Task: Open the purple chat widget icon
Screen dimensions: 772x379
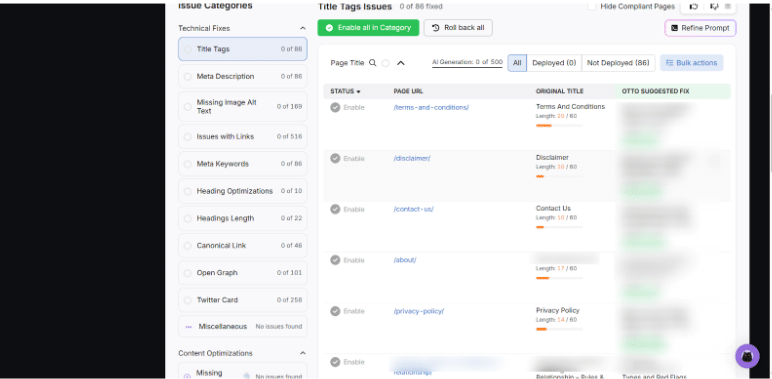Action: coord(747,356)
